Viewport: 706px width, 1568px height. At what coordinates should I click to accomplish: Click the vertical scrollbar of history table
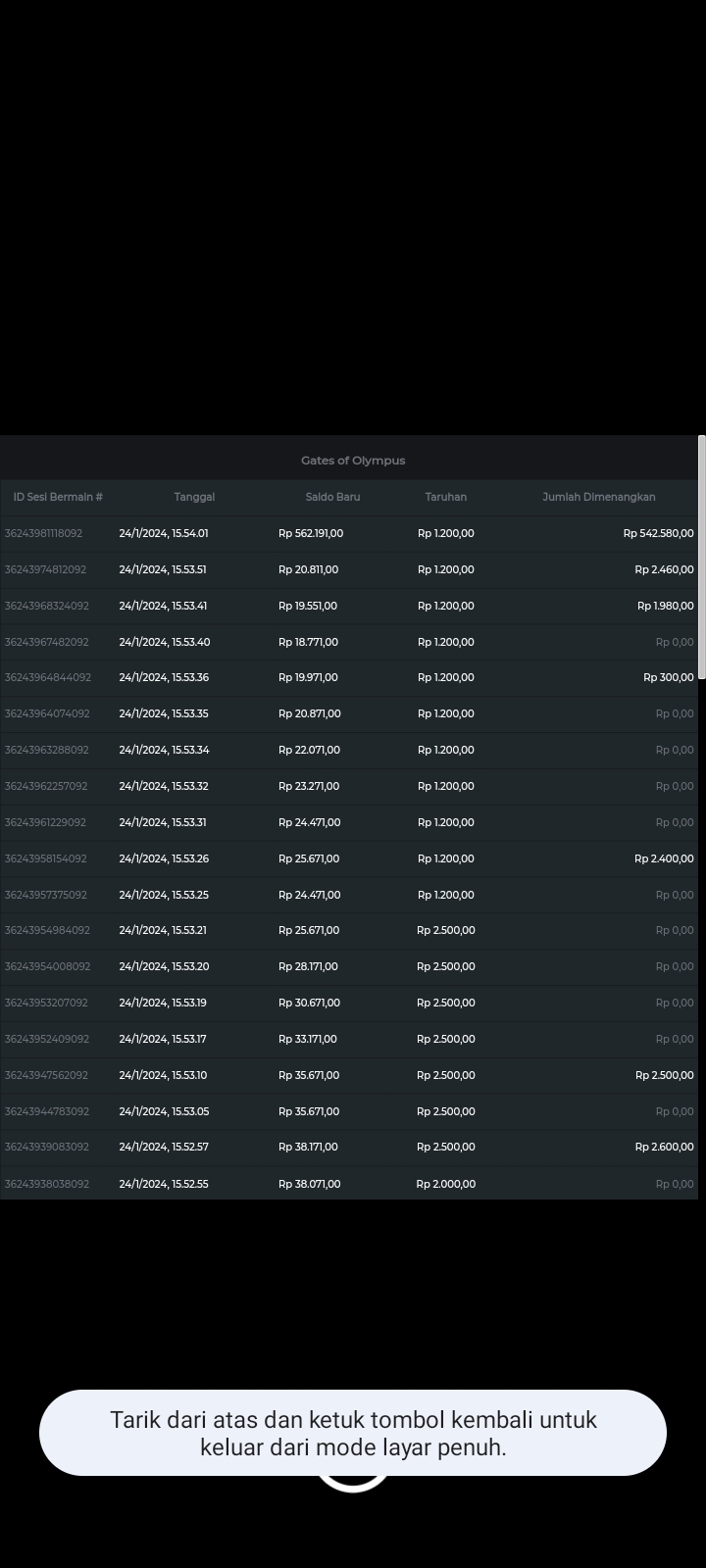click(x=701, y=559)
